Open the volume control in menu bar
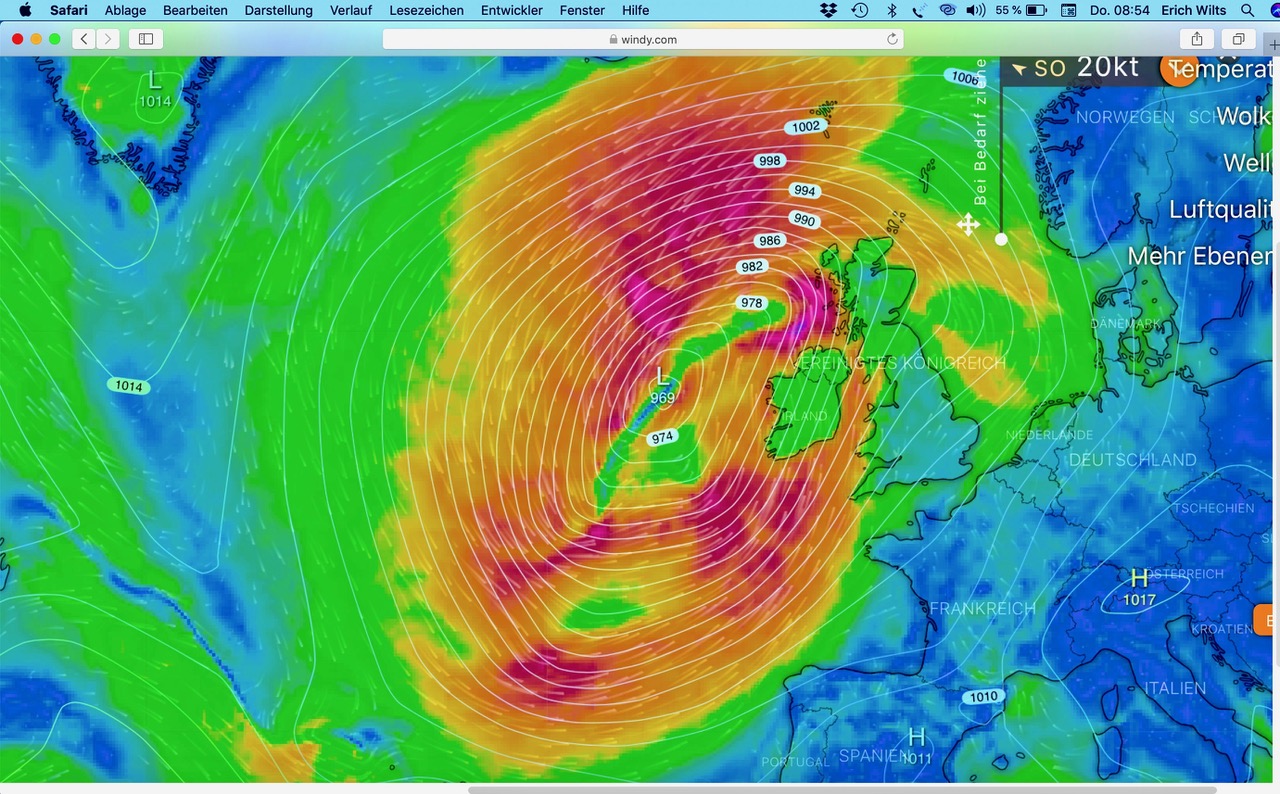Screen dimensions: 1280x794 click(x=977, y=10)
